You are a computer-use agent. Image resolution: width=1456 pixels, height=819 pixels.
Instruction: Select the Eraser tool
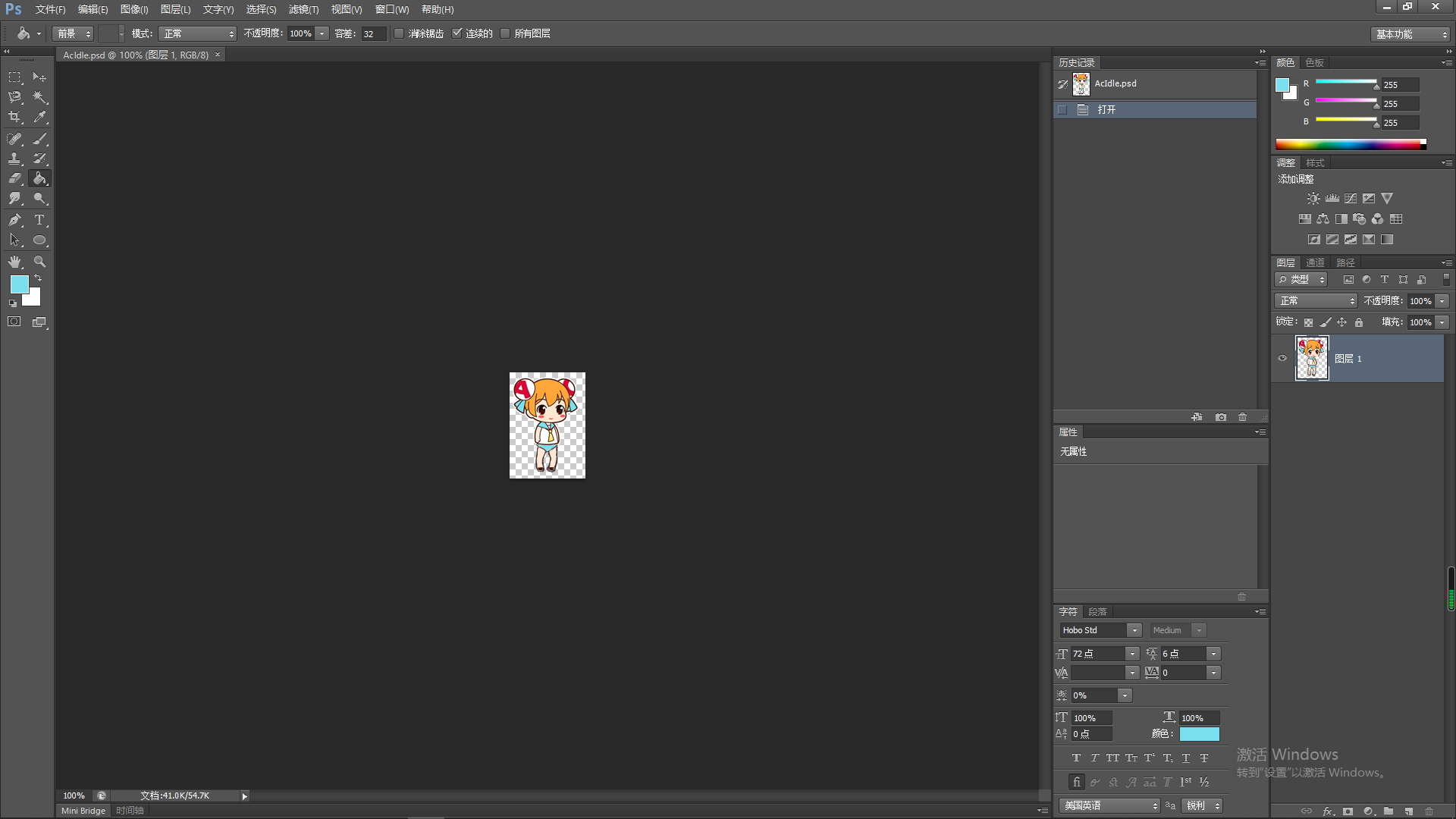click(x=14, y=178)
